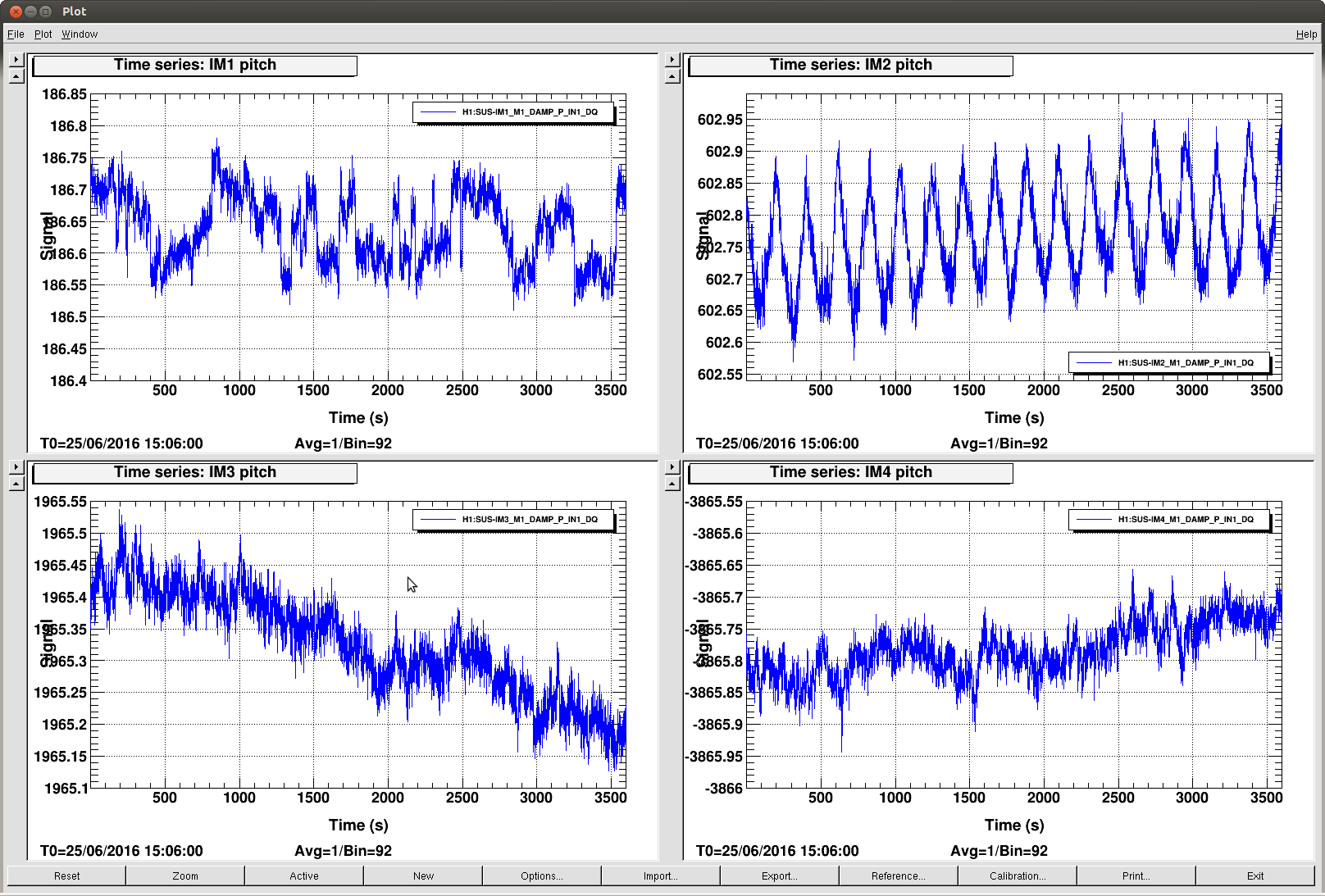Click the Reset button
The image size is (1325, 896).
[66, 876]
